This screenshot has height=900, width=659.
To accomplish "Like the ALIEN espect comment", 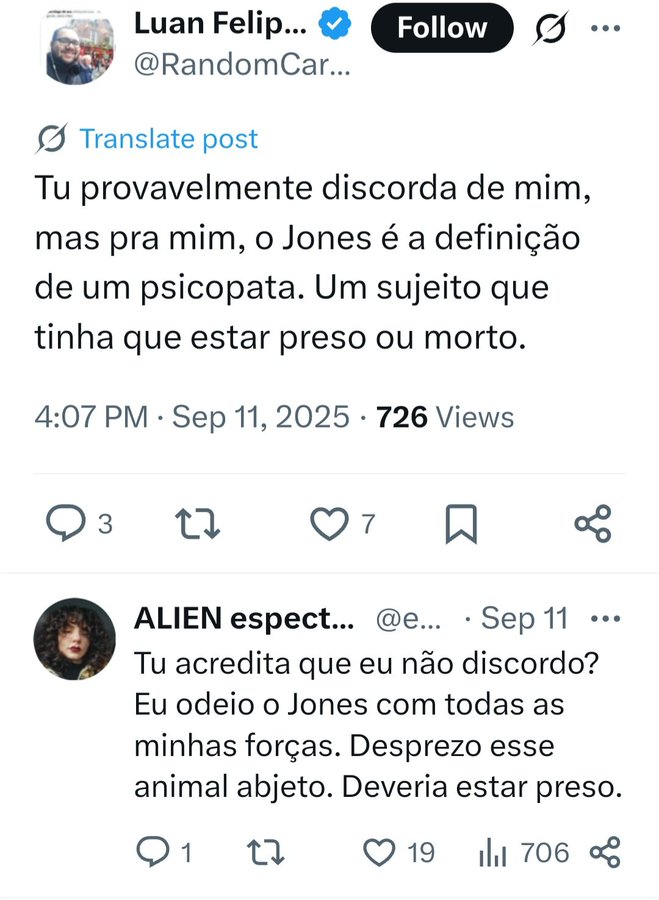I will pyautogui.click(x=379, y=852).
